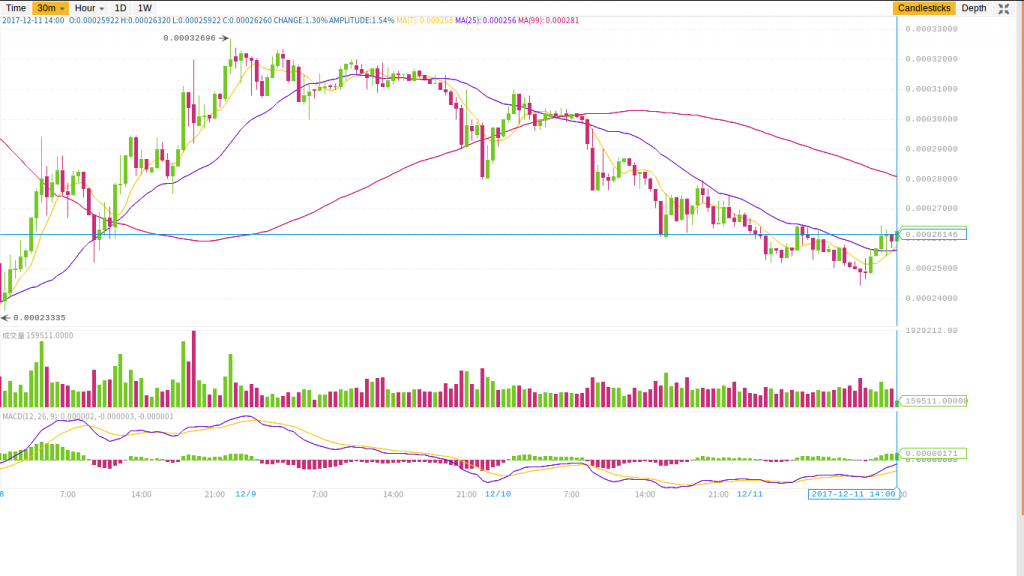The height and width of the screenshot is (576, 1024).
Task: Expand the Hour interval dropdown
Action: (x=89, y=8)
